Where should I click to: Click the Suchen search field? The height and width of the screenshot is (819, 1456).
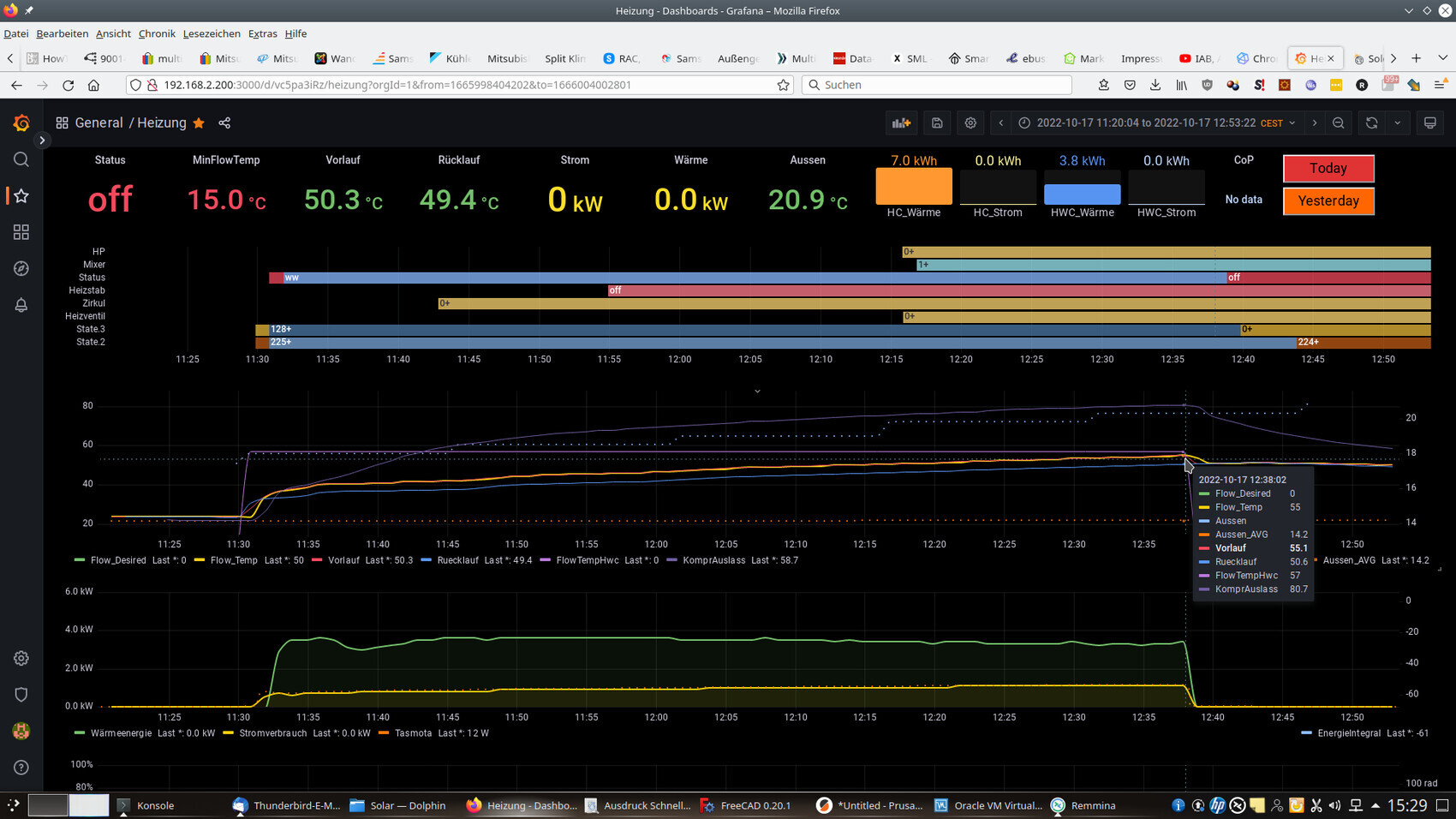point(942,85)
